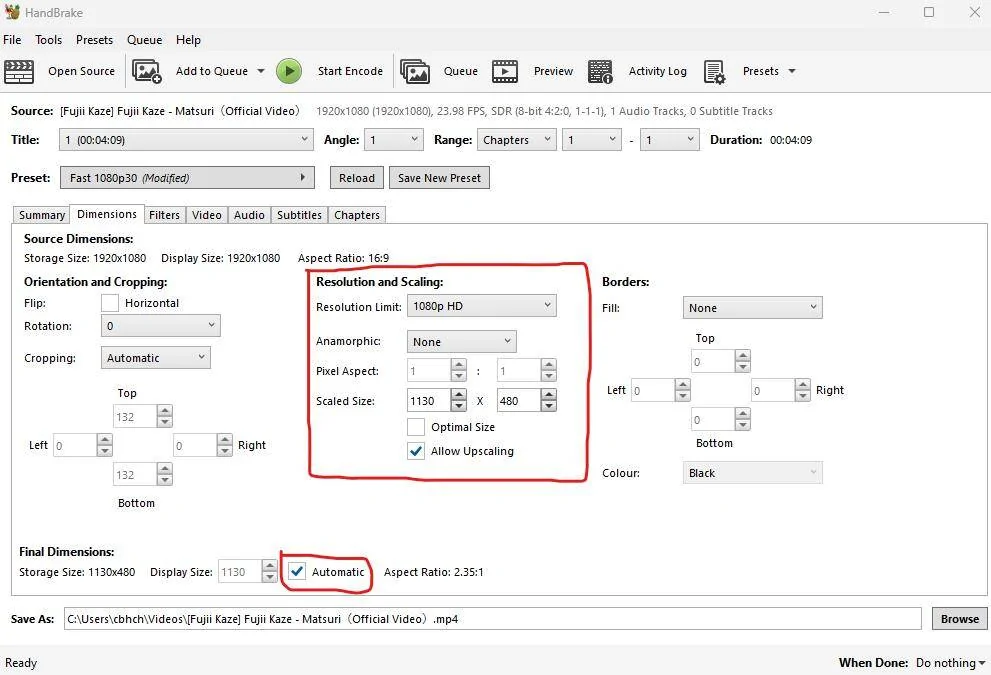
Task: Open the Anamorphic None dropdown
Action: point(461,341)
